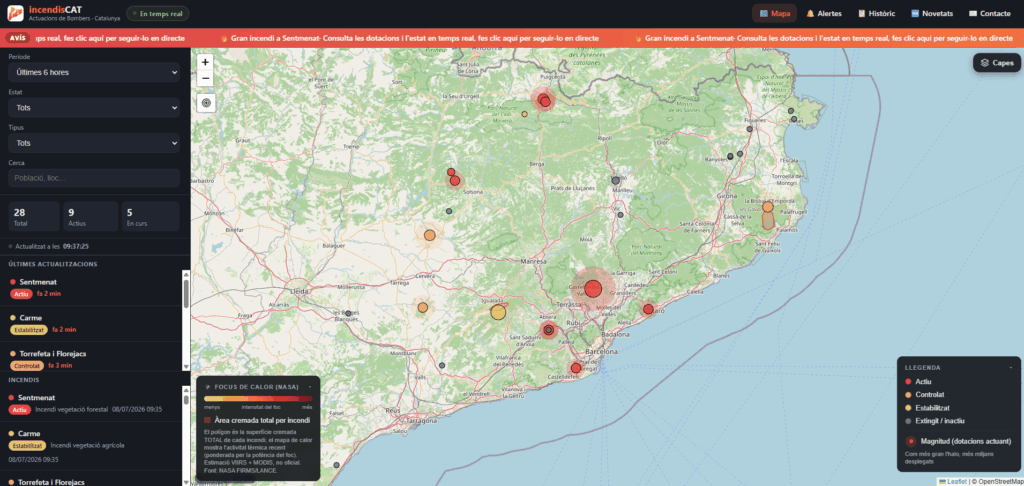Image resolution: width=1024 pixels, height=486 pixels.
Task: Open the Estat filter dropdown
Action: pyautogui.click(x=94, y=107)
